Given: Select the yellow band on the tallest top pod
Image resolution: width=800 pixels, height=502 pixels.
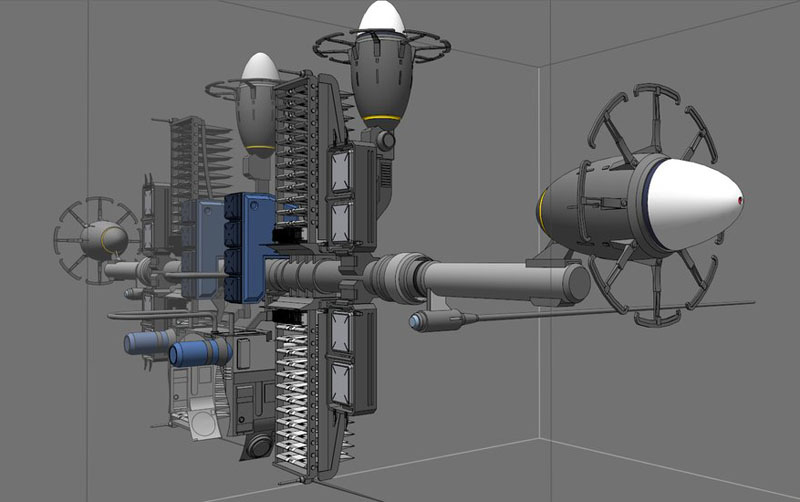Looking at the screenshot, I should tap(381, 117).
